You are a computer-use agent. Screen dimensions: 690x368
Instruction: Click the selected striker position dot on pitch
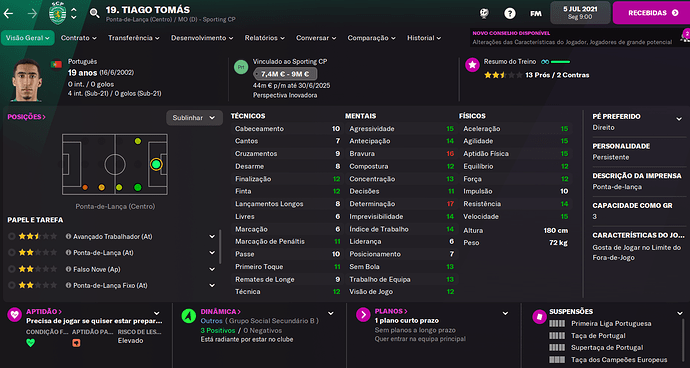coord(156,164)
